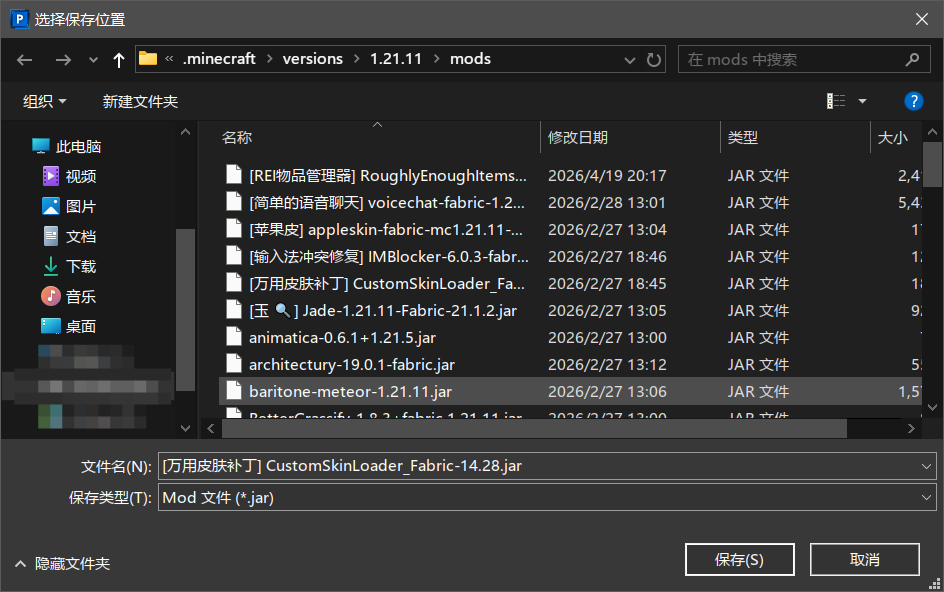This screenshot has height=592, width=944.
Task: Close the save location dialog
Action: (921, 19)
